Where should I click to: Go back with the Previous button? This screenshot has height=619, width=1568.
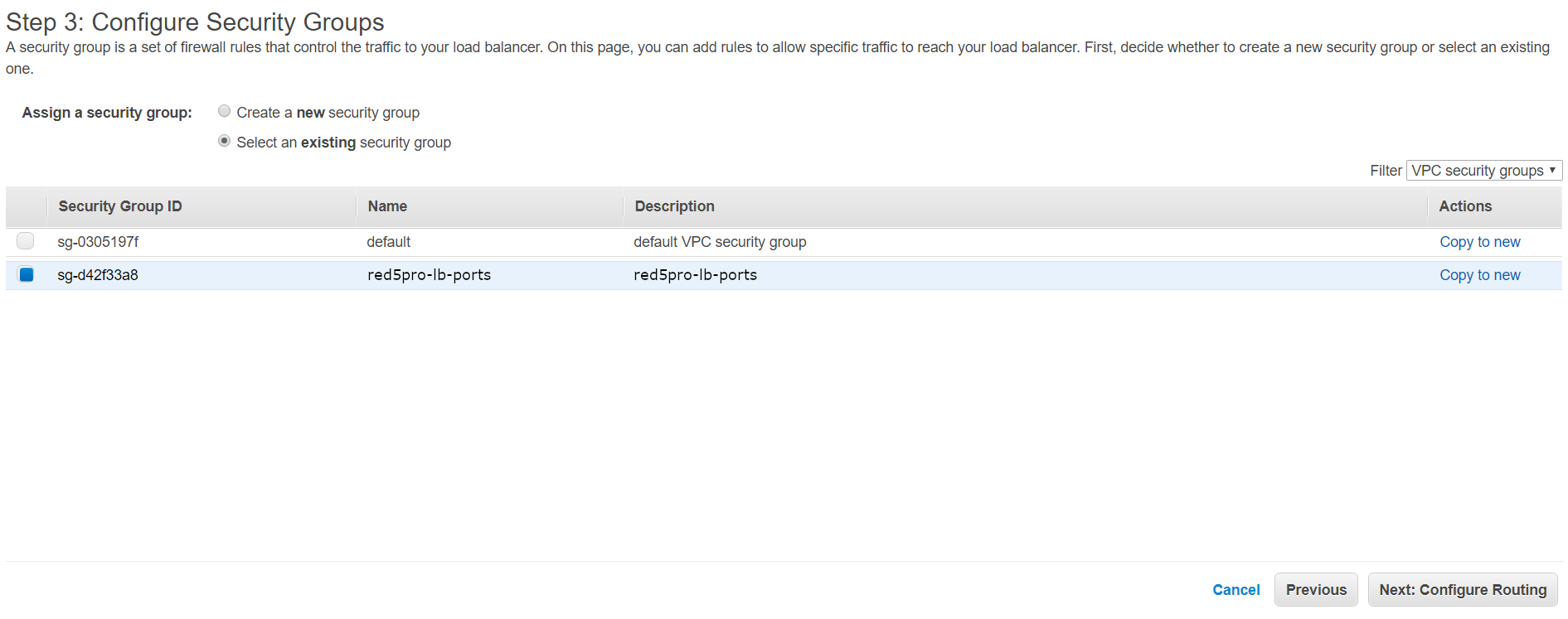1316,590
